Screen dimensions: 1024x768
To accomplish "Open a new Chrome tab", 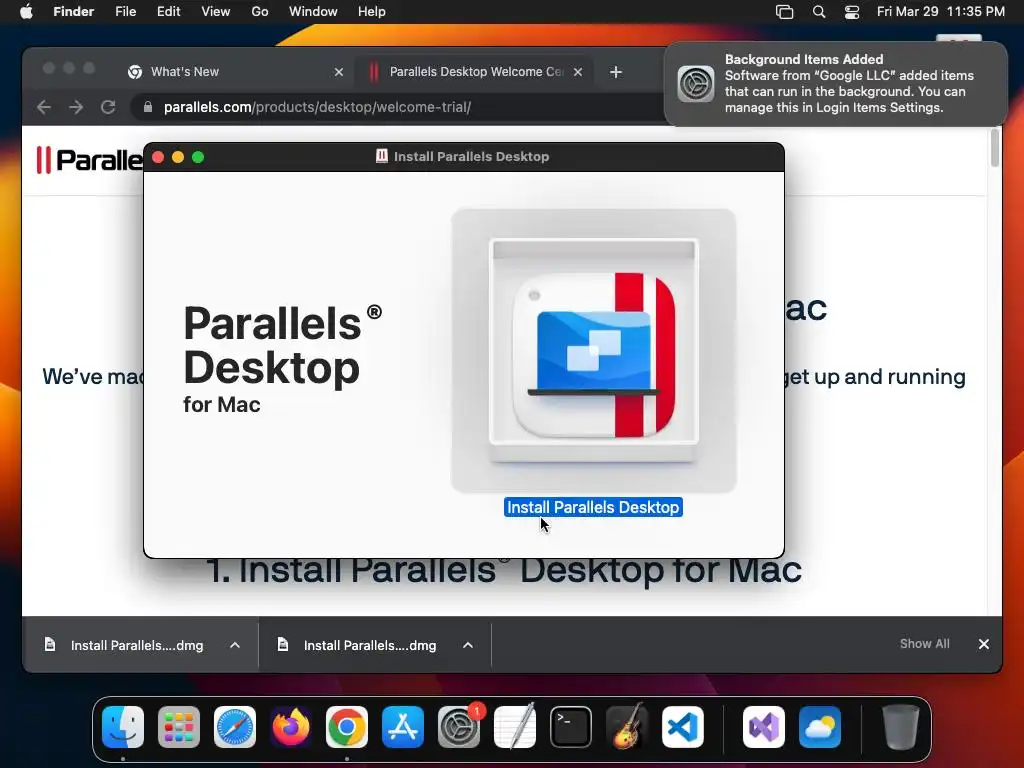I will point(616,72).
